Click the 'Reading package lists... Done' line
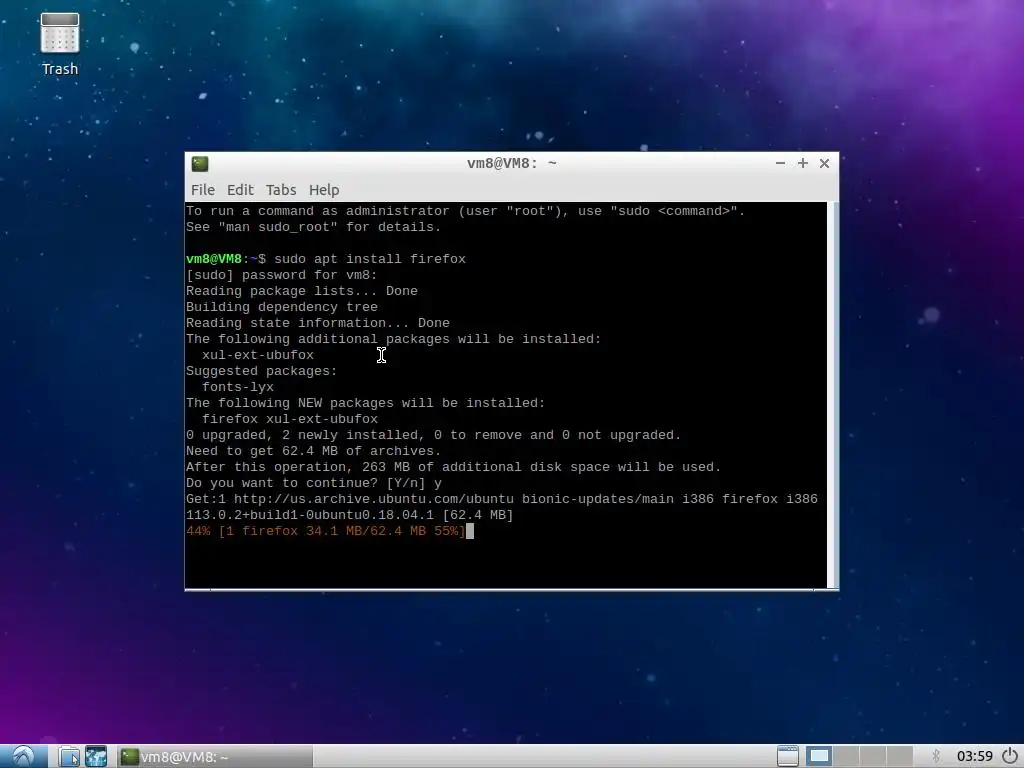Image resolution: width=1024 pixels, height=768 pixels. click(302, 291)
